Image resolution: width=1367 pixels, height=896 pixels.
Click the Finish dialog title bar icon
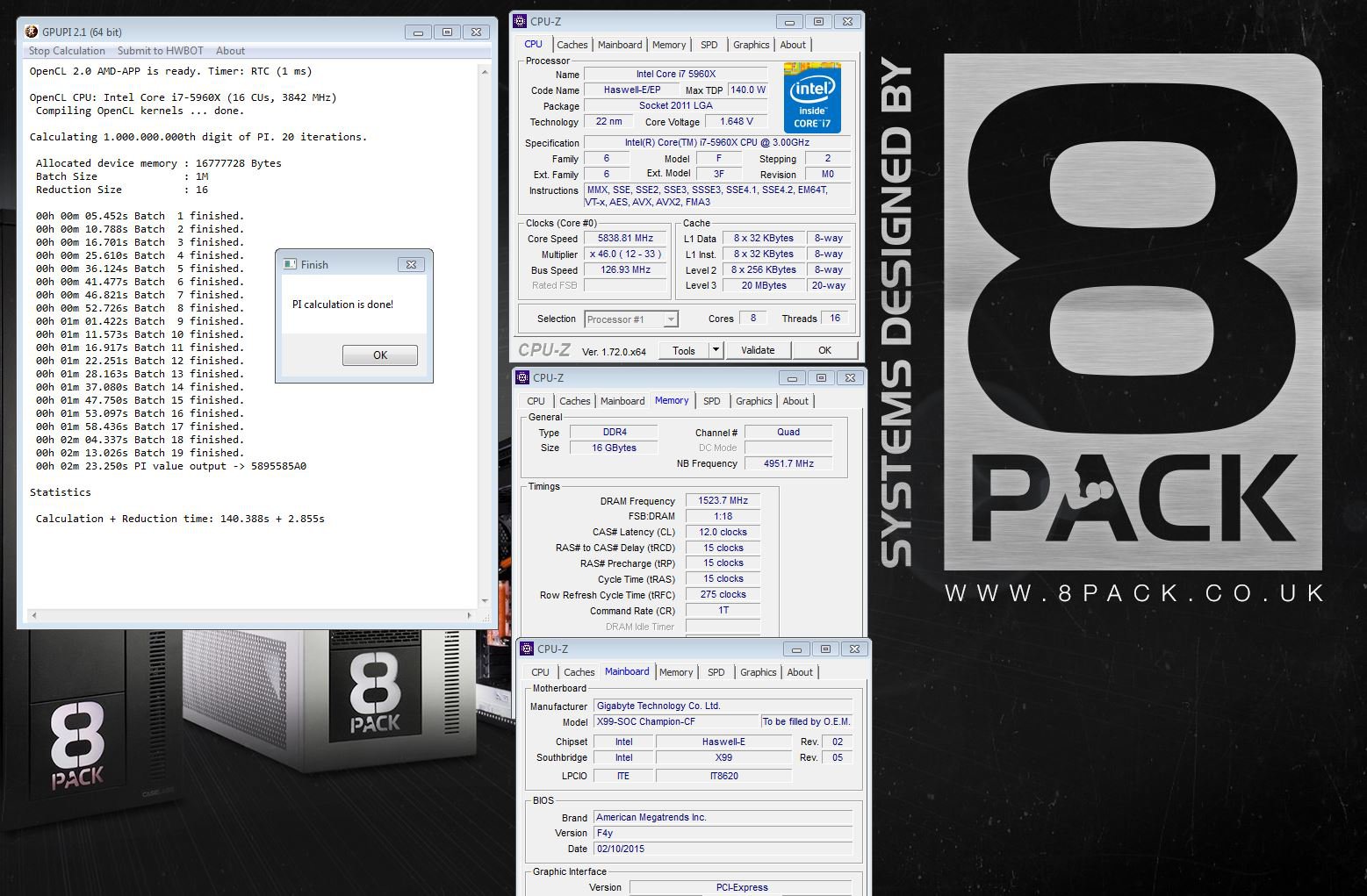(290, 264)
